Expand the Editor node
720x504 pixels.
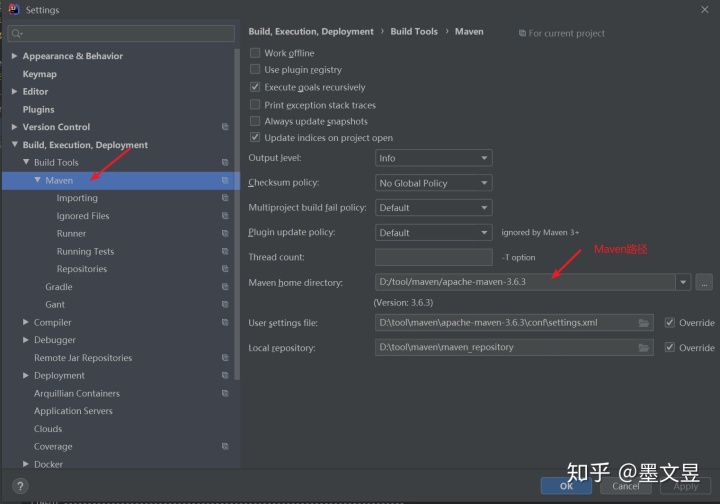pos(14,91)
